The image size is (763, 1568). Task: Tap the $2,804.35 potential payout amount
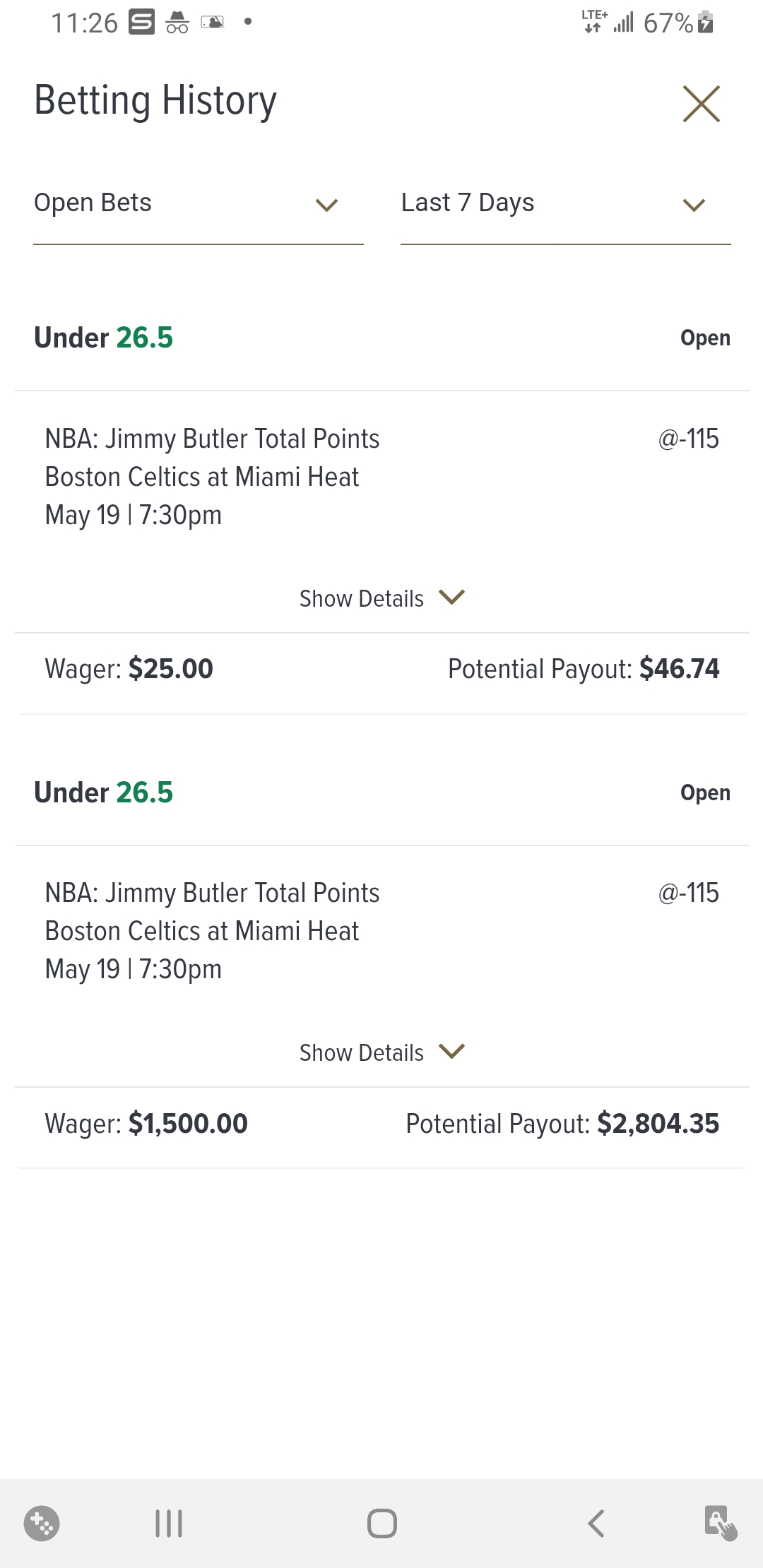click(x=658, y=1124)
